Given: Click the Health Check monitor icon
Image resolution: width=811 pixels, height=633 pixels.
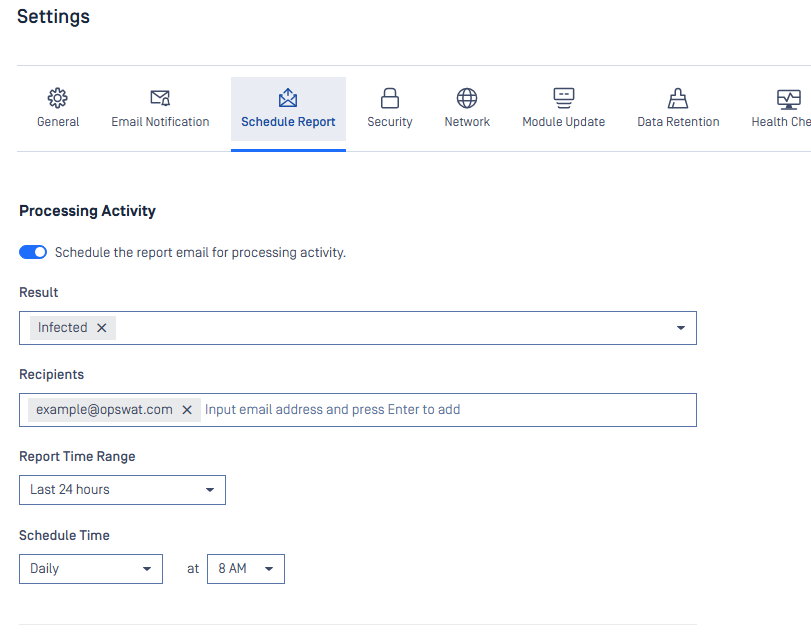Looking at the screenshot, I should (x=788, y=98).
